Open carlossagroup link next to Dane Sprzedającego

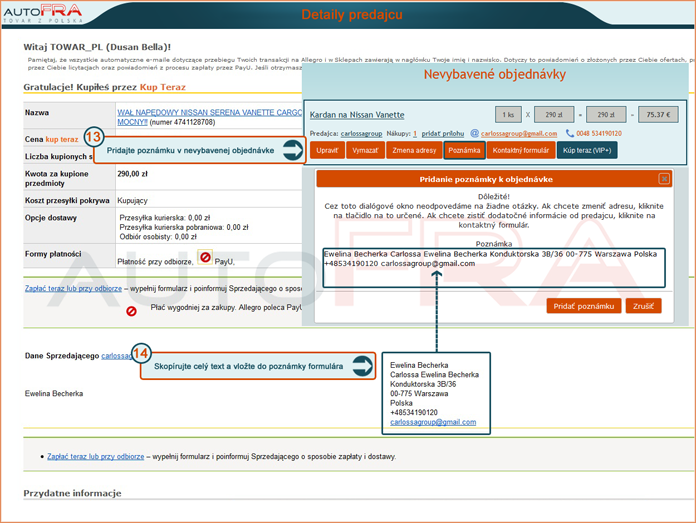coord(117,356)
